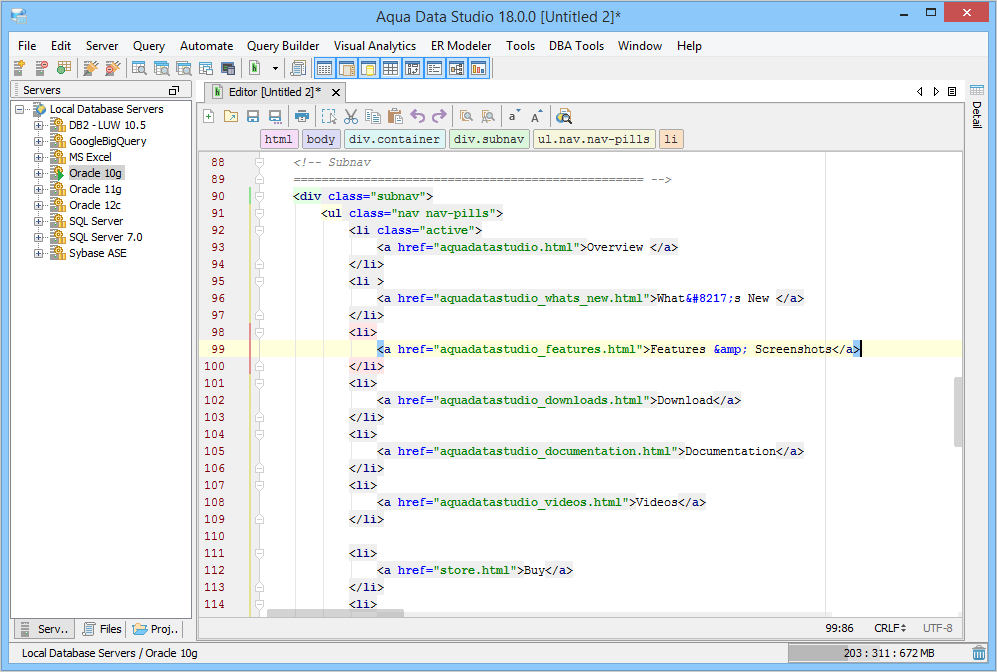The width and height of the screenshot is (997, 672).
Task: Expand the SQL Server 7.0 node
Action: (x=39, y=237)
